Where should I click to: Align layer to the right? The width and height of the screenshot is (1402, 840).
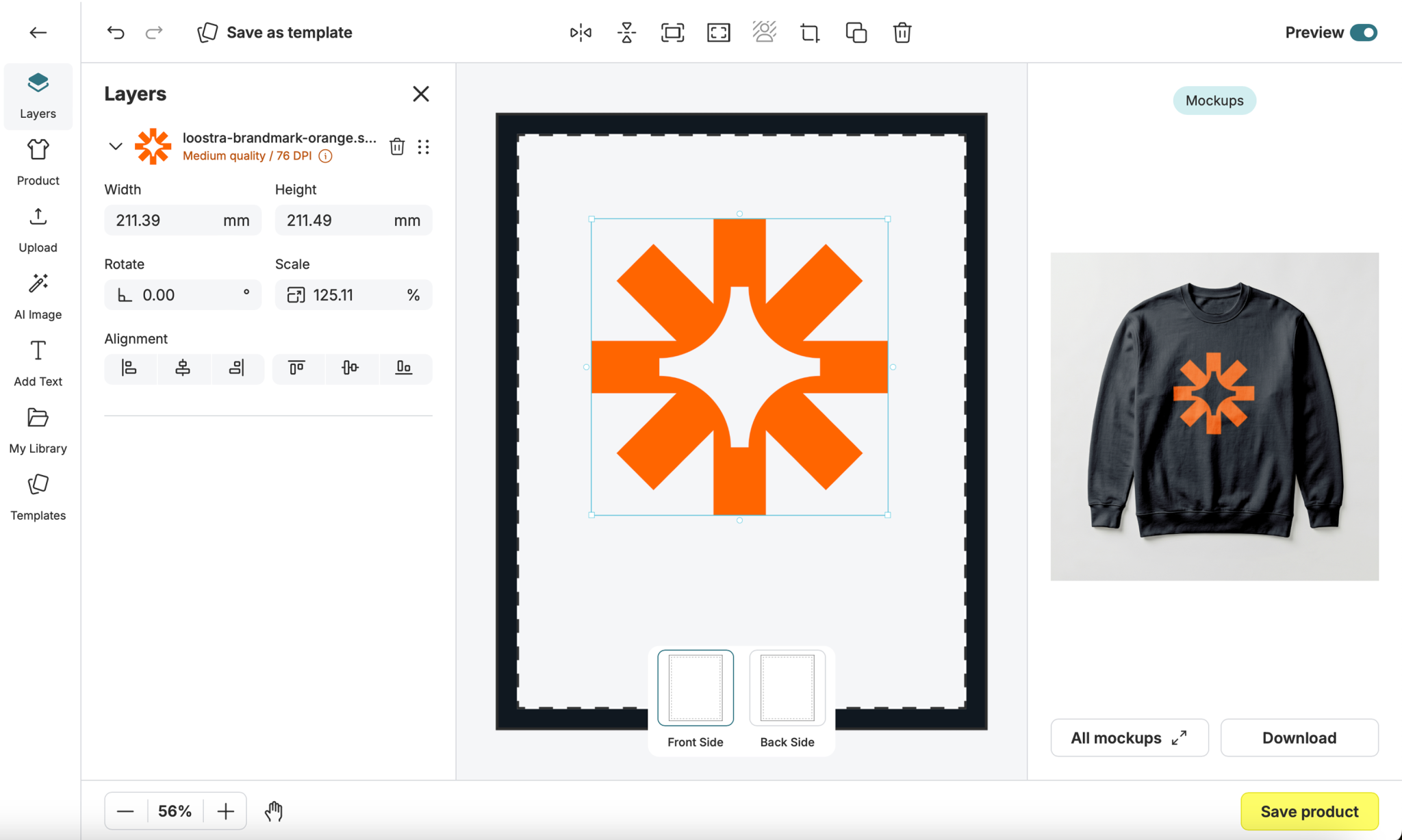(237, 368)
